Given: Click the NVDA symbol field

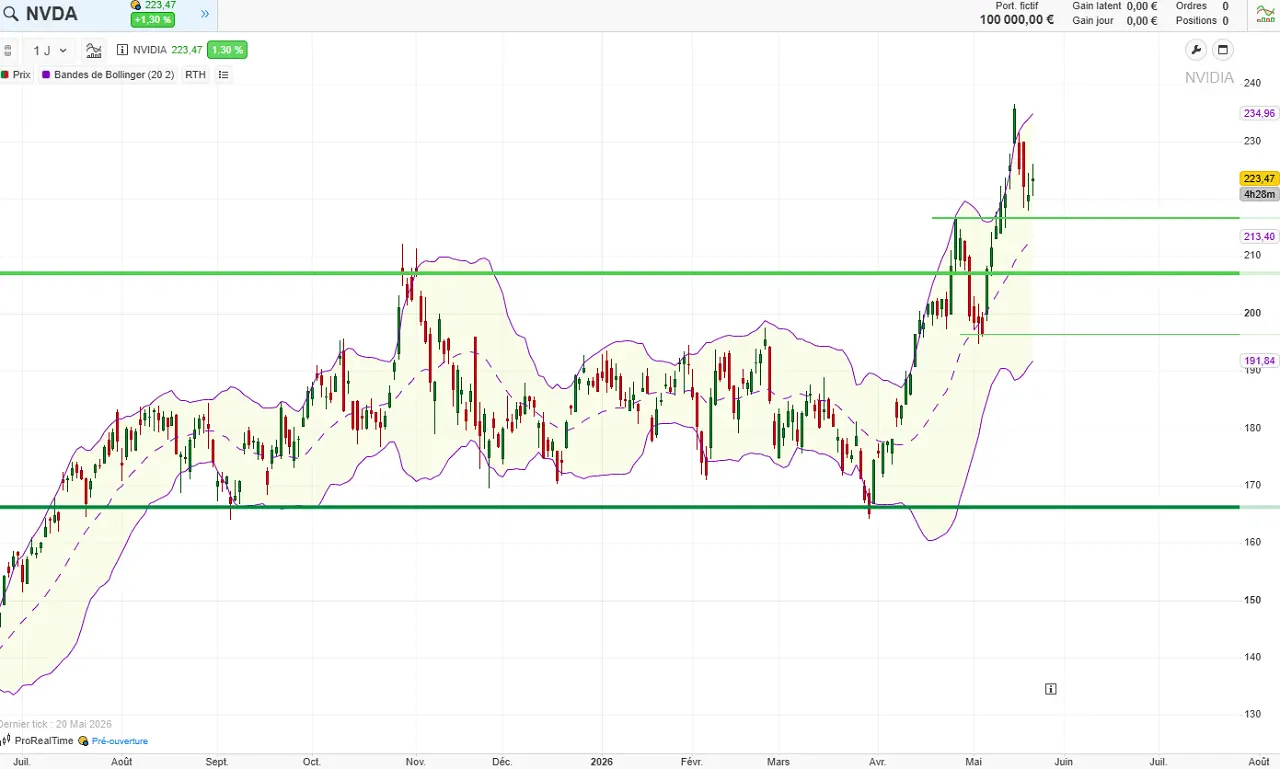Looking at the screenshot, I should point(51,14).
